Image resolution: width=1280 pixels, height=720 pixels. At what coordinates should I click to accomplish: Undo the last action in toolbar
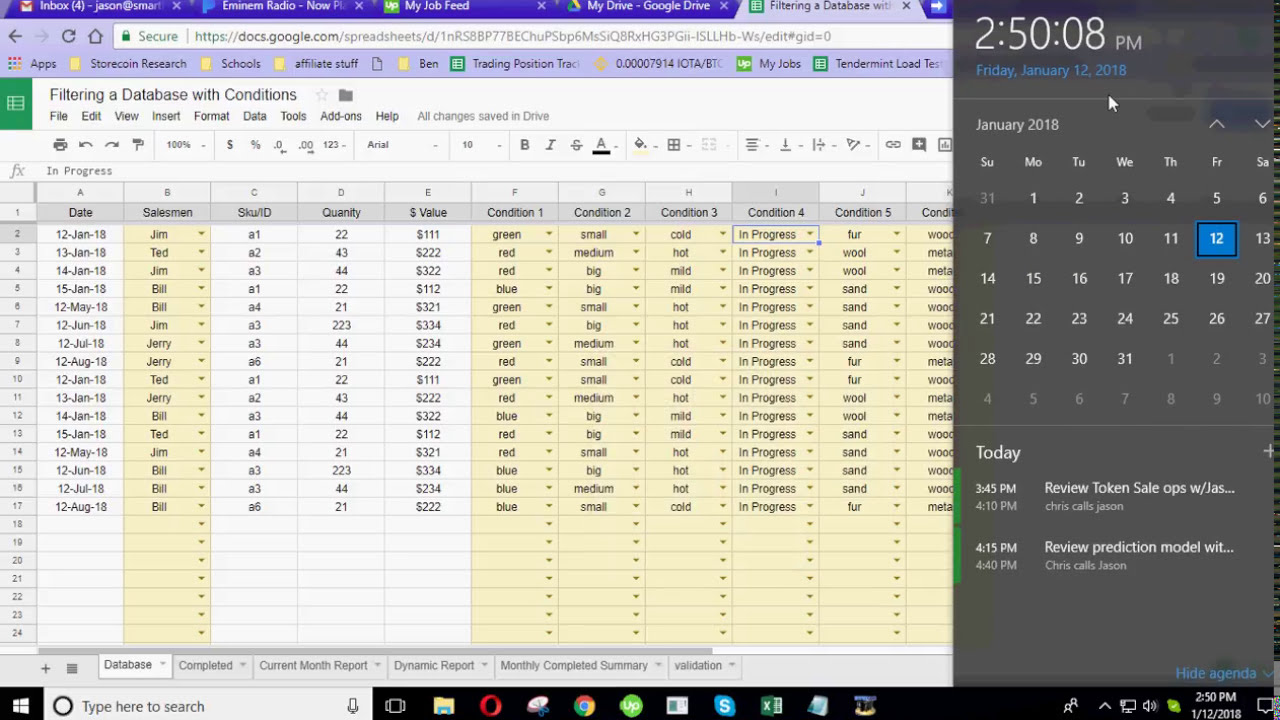pyautogui.click(x=86, y=145)
